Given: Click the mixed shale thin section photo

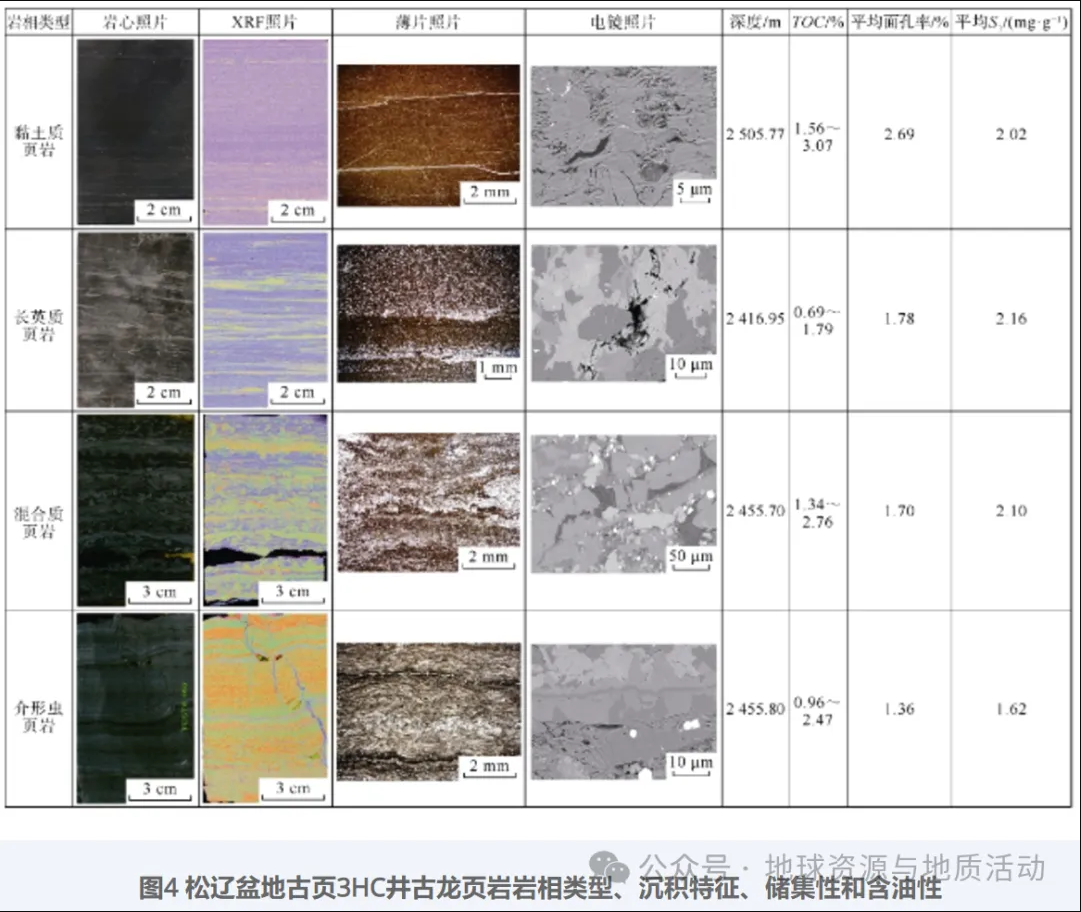Looking at the screenshot, I should (428, 502).
